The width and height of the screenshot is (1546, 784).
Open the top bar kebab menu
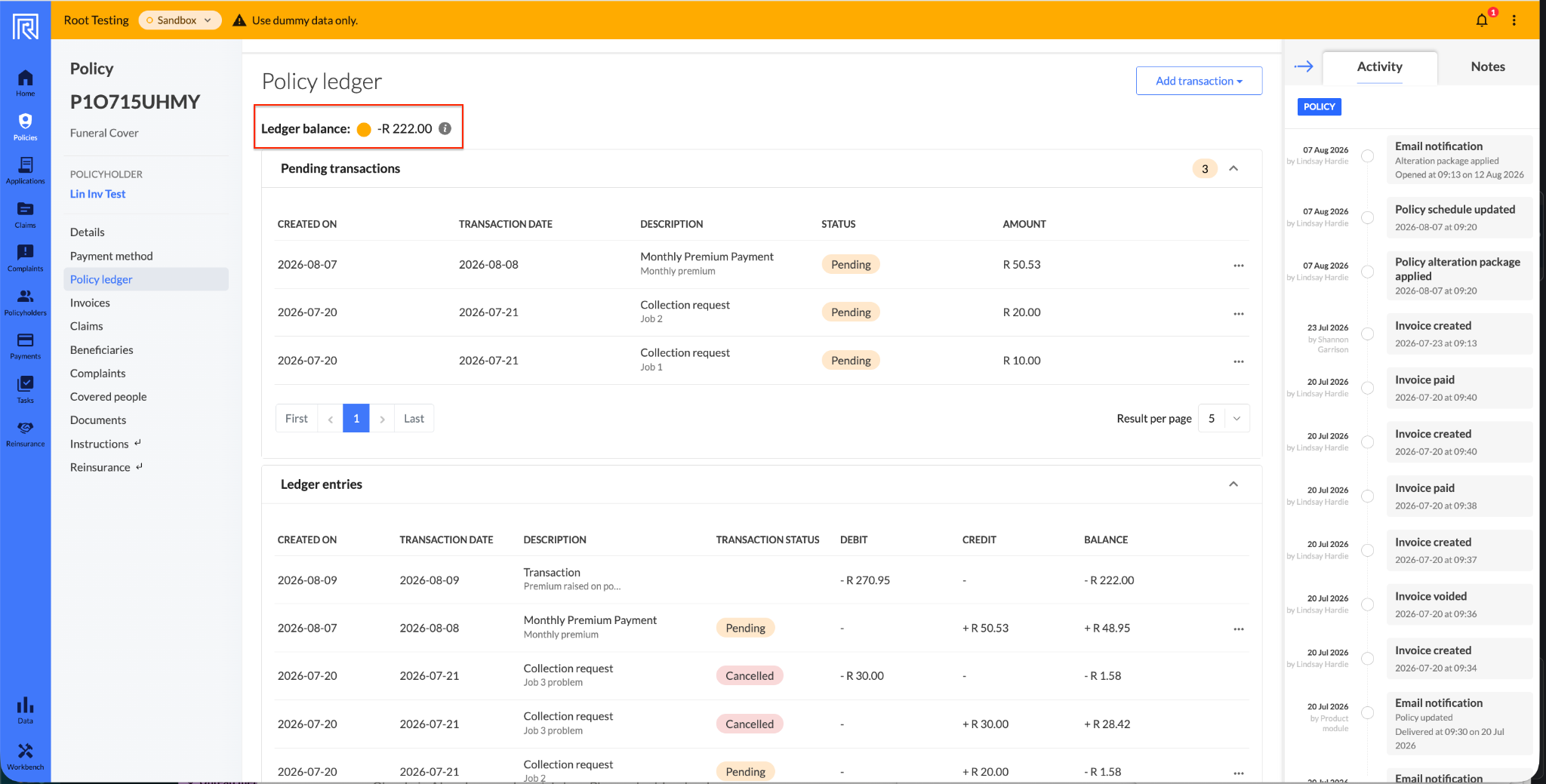[x=1514, y=20]
